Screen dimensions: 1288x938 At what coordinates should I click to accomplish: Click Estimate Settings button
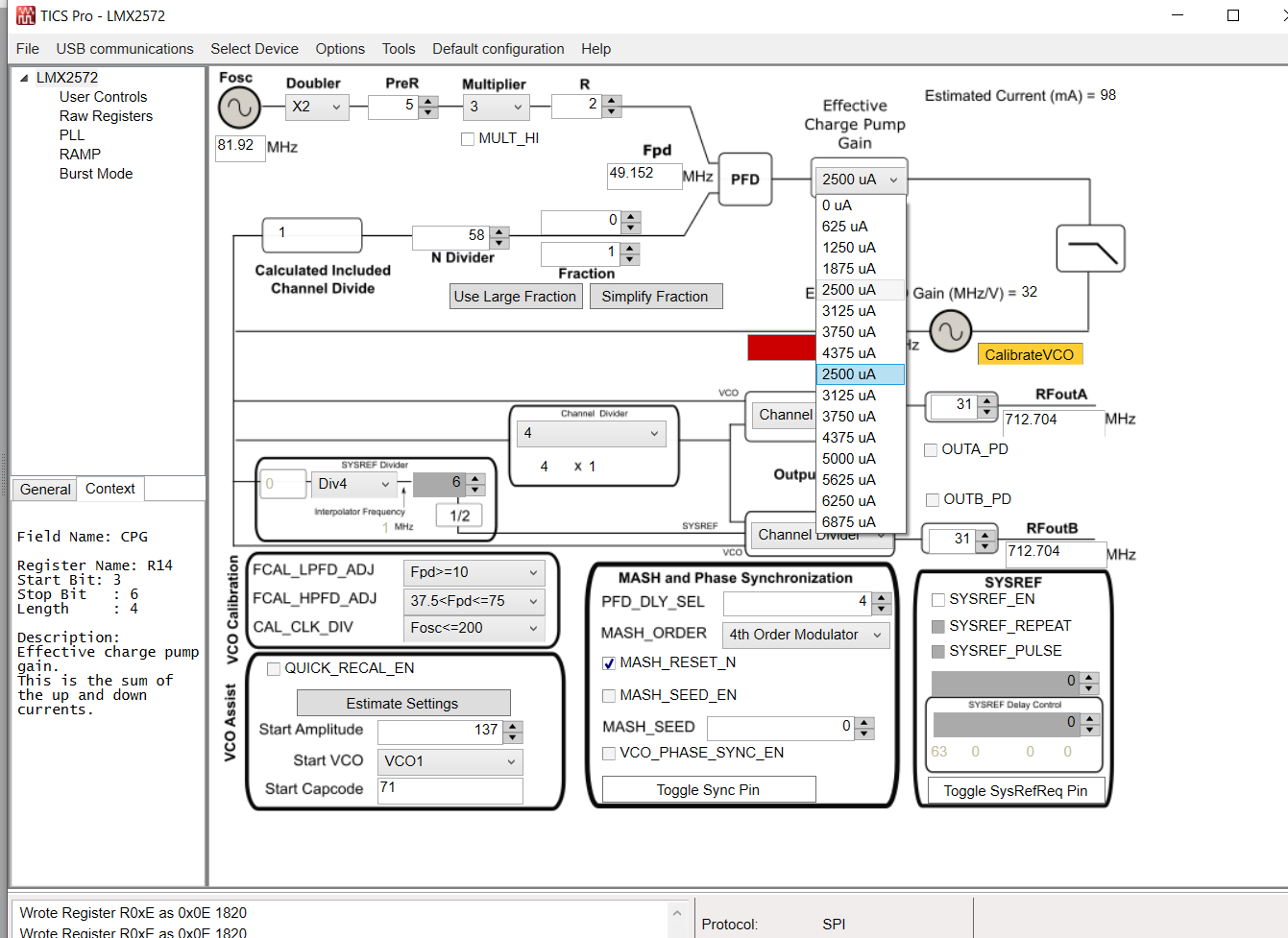403,704
